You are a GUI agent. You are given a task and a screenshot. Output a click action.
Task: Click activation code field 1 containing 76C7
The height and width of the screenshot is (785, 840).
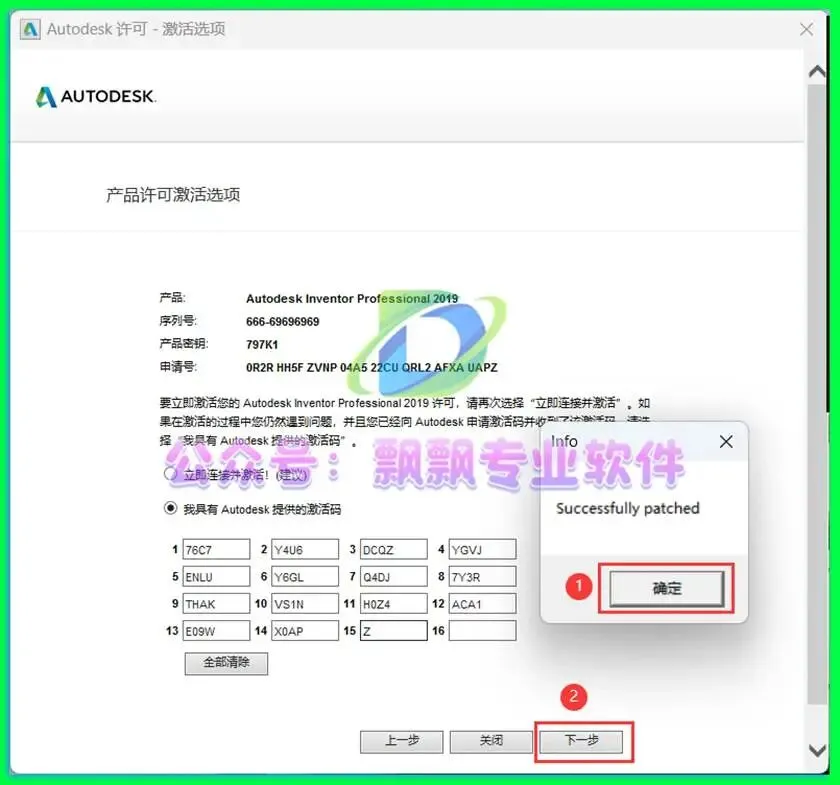[x=216, y=549]
